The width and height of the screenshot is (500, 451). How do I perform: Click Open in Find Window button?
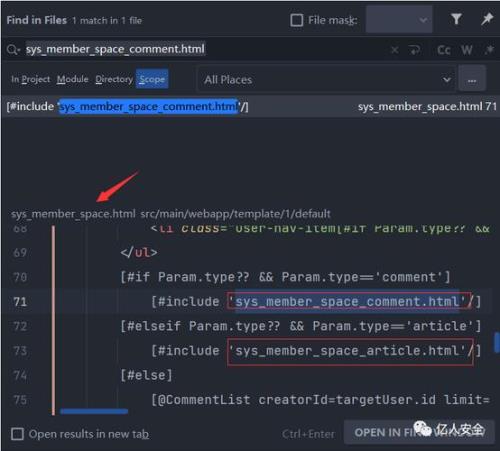pyautogui.click(x=419, y=432)
